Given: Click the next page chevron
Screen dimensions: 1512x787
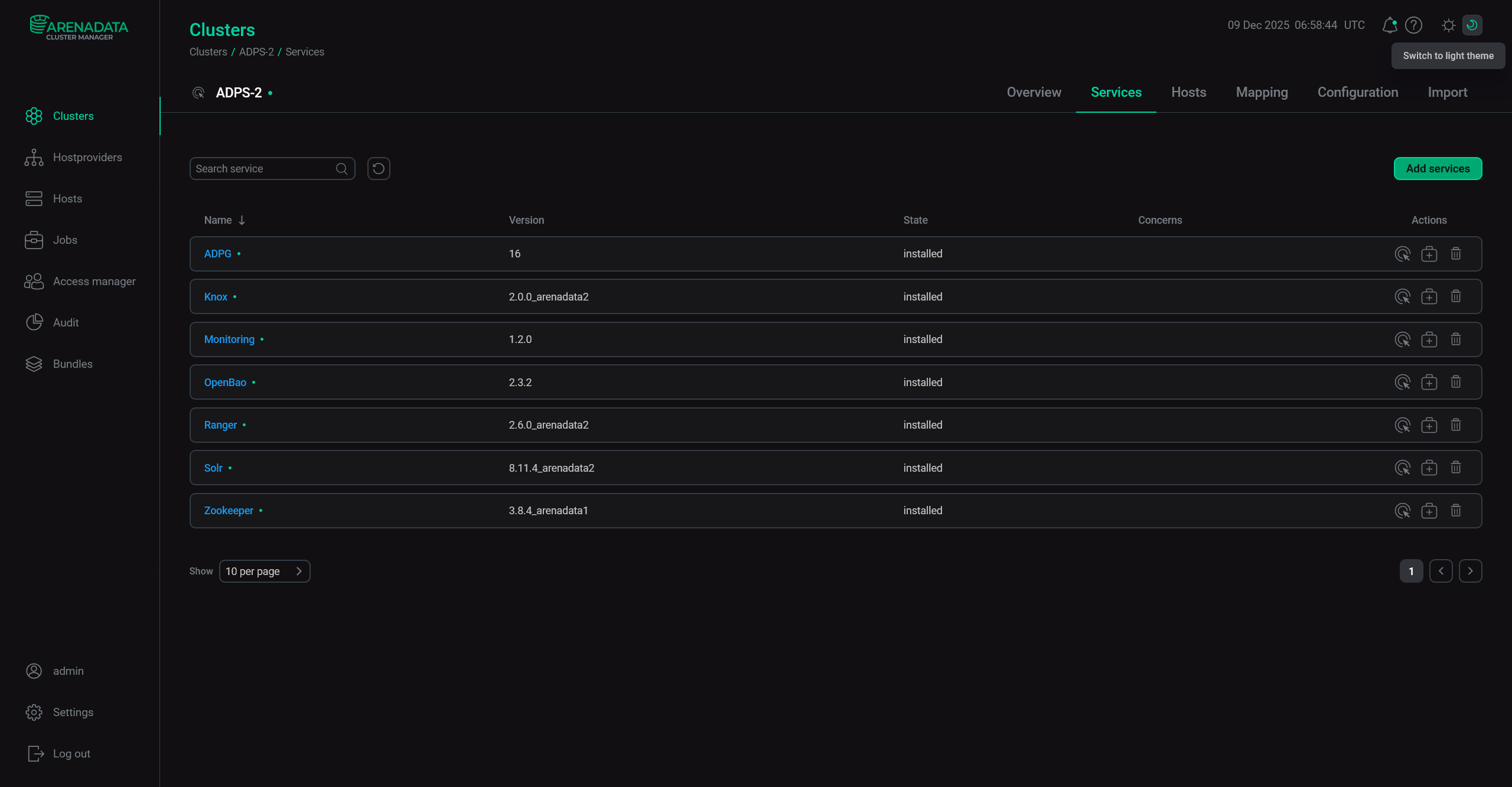Looking at the screenshot, I should (1470, 571).
